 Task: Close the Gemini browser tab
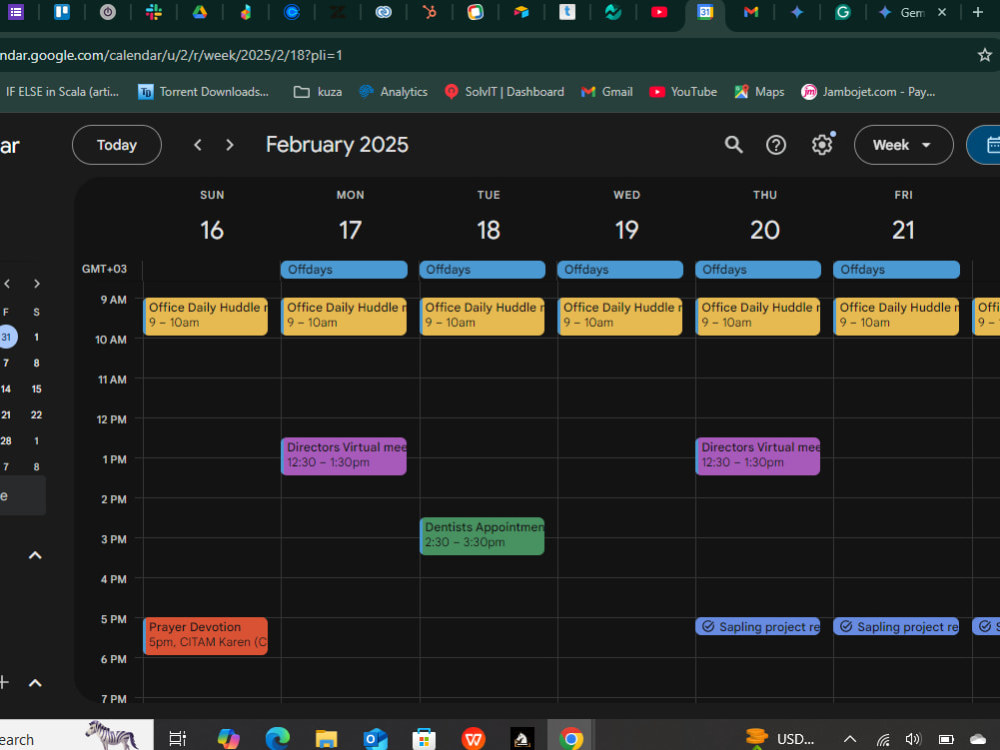(942, 12)
